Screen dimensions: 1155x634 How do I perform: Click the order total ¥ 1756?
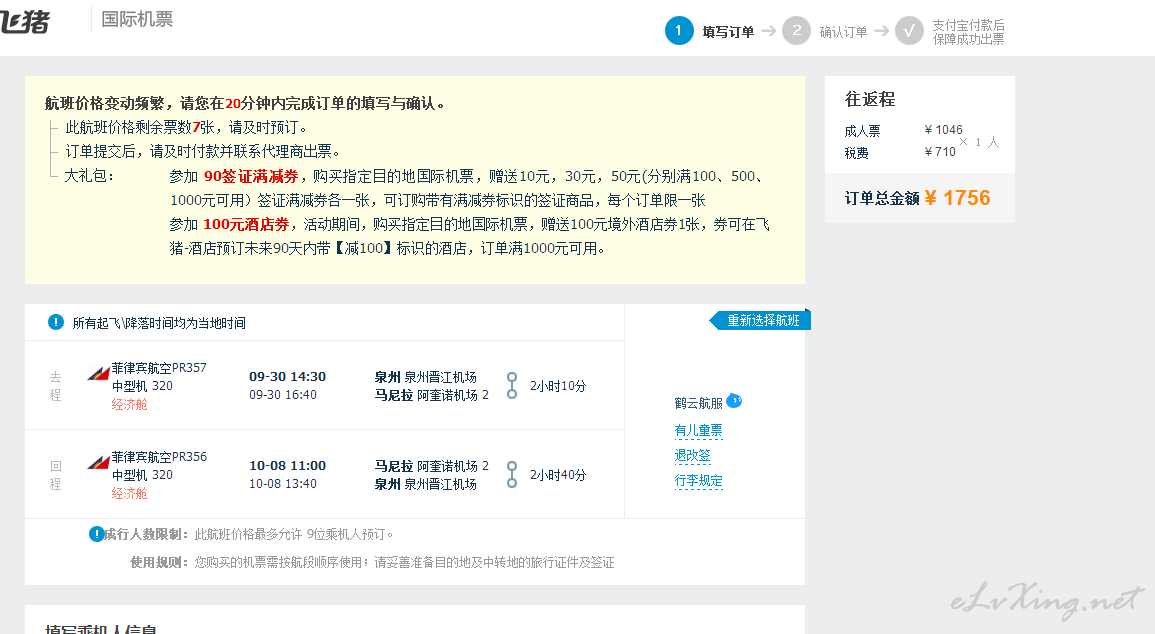point(957,198)
